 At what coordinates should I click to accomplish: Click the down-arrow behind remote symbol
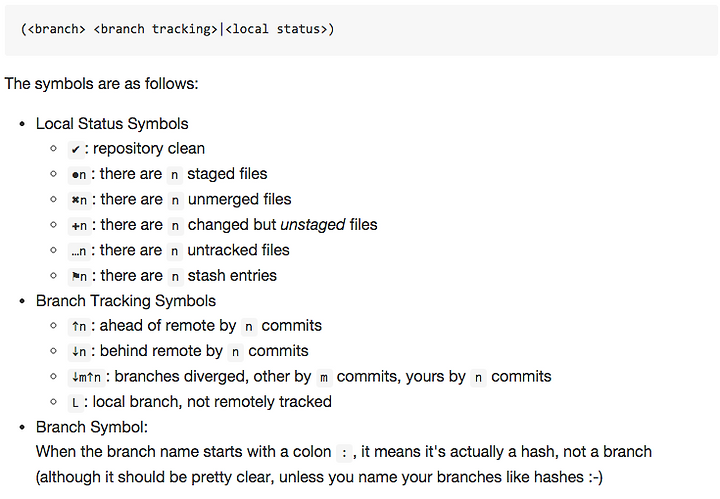[x=79, y=352]
